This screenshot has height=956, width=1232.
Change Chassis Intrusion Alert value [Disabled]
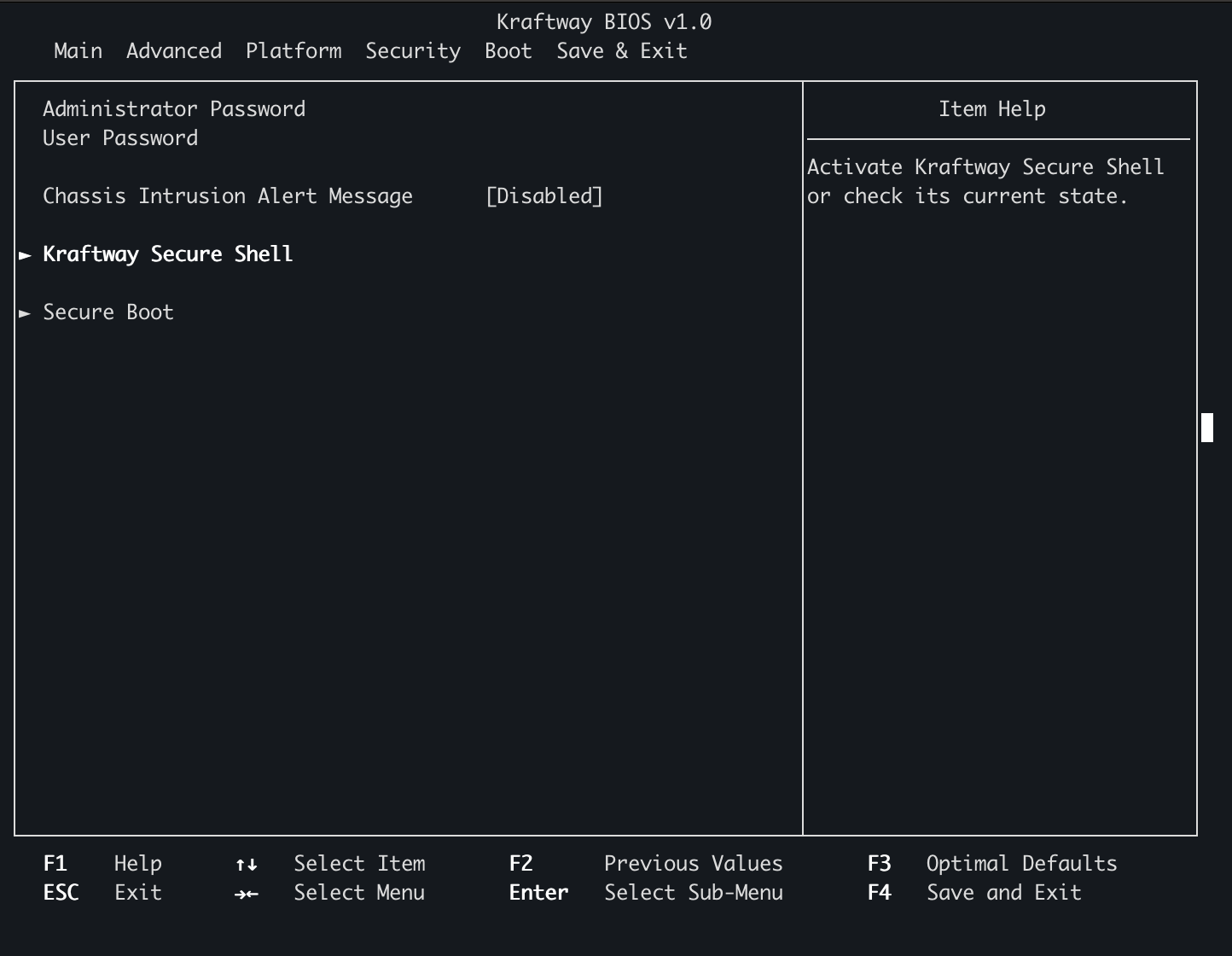tap(544, 196)
